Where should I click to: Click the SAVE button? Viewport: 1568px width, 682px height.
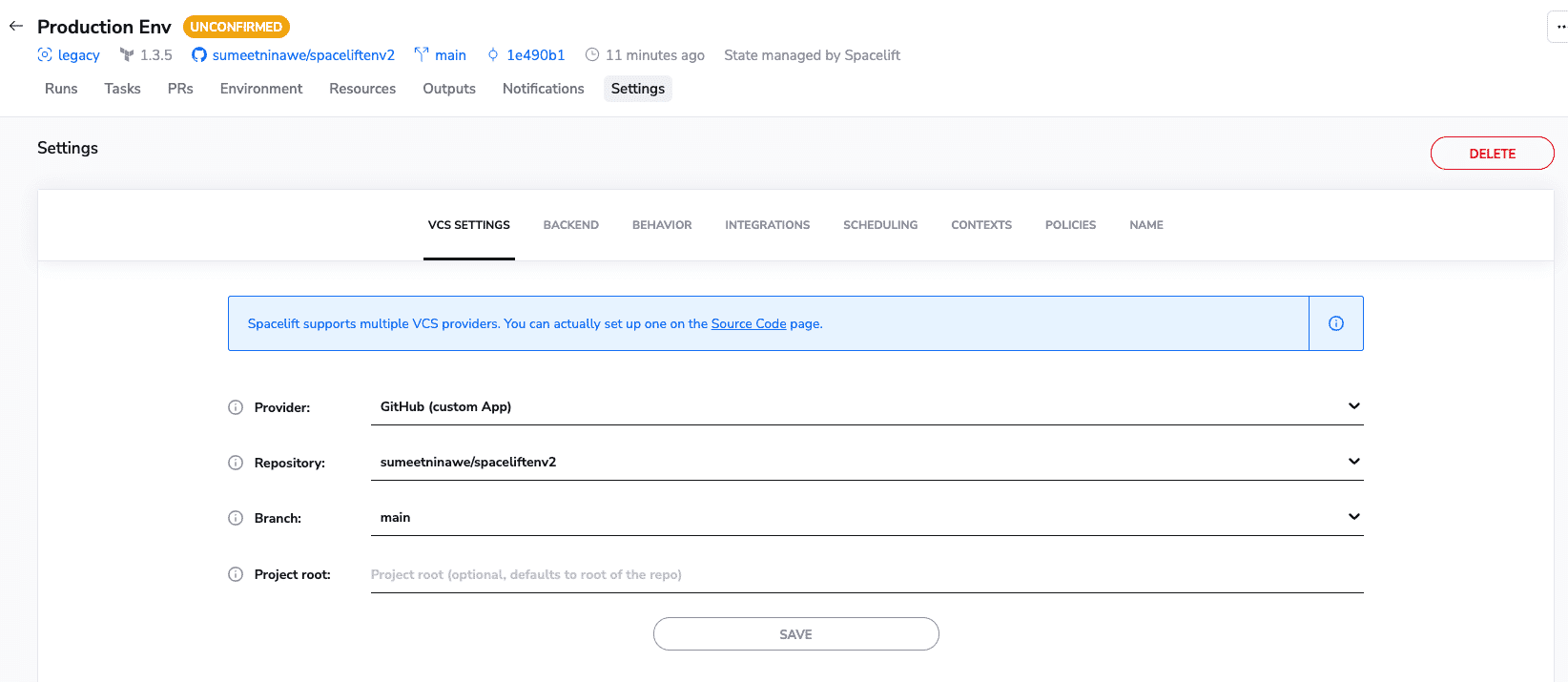coord(796,634)
